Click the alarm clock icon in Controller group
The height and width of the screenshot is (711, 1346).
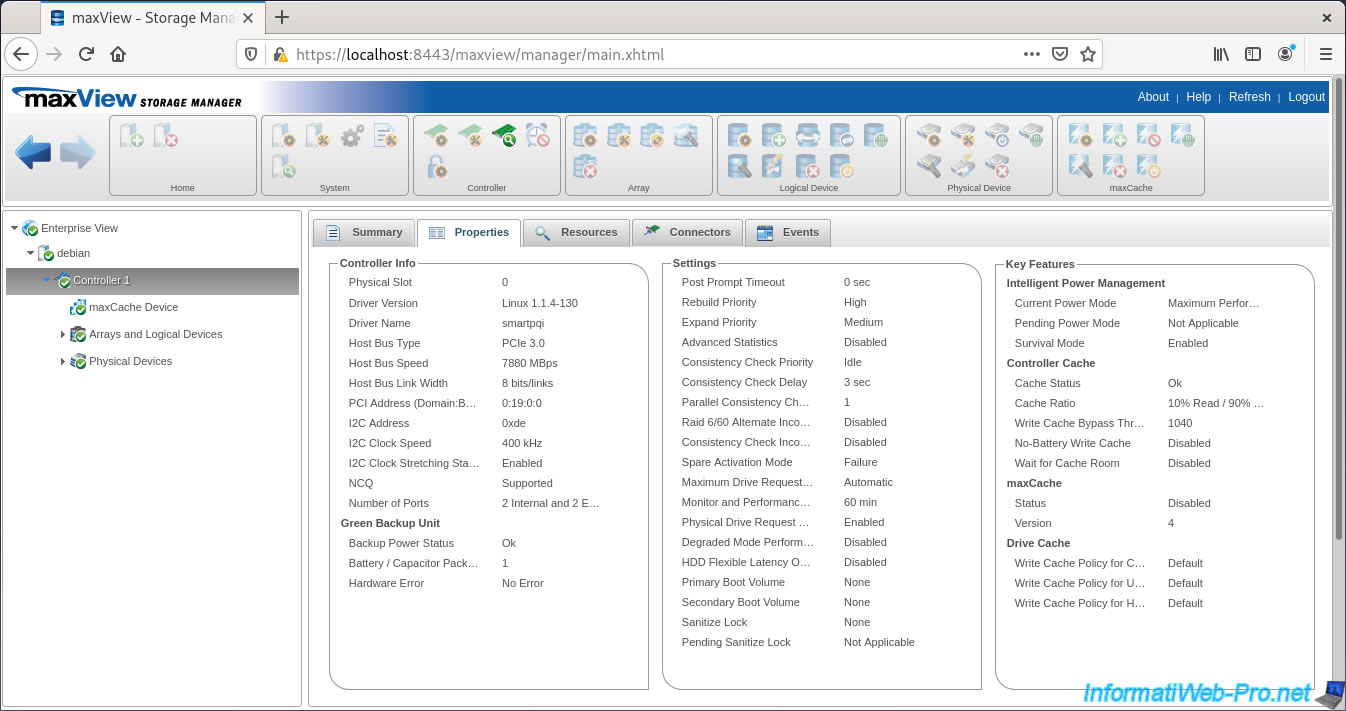click(537, 135)
